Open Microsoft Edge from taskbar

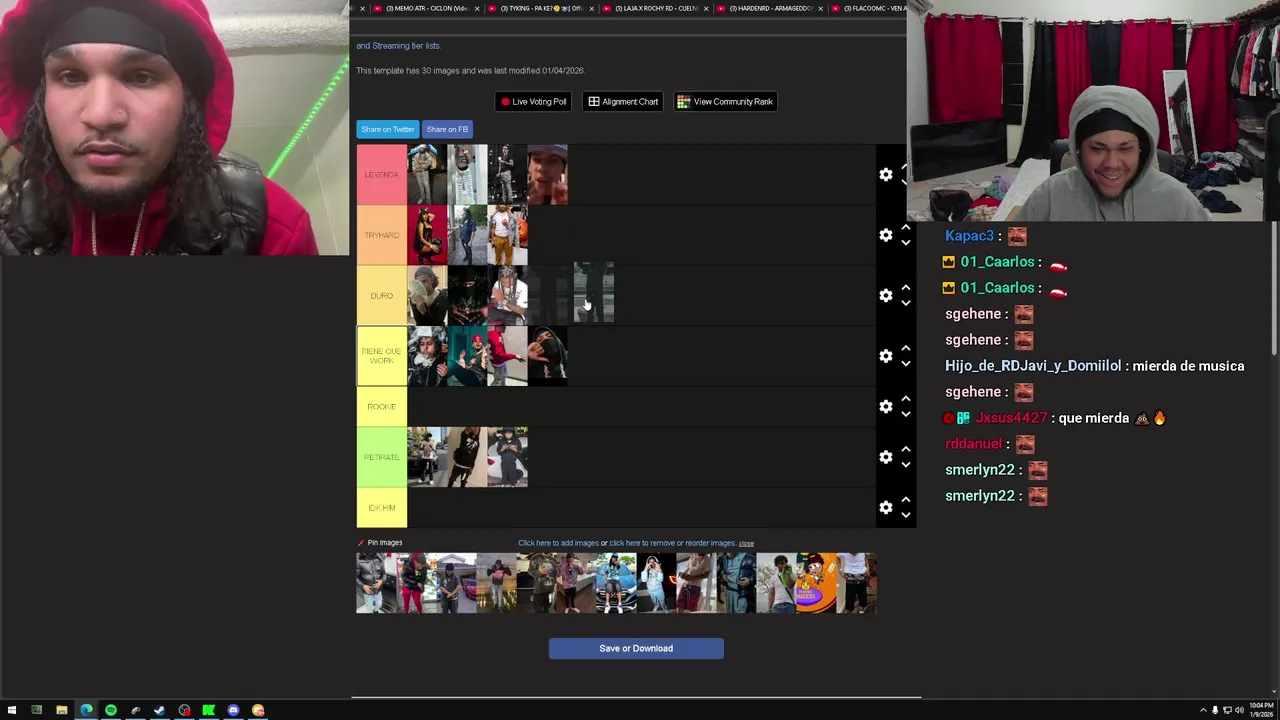(x=86, y=710)
